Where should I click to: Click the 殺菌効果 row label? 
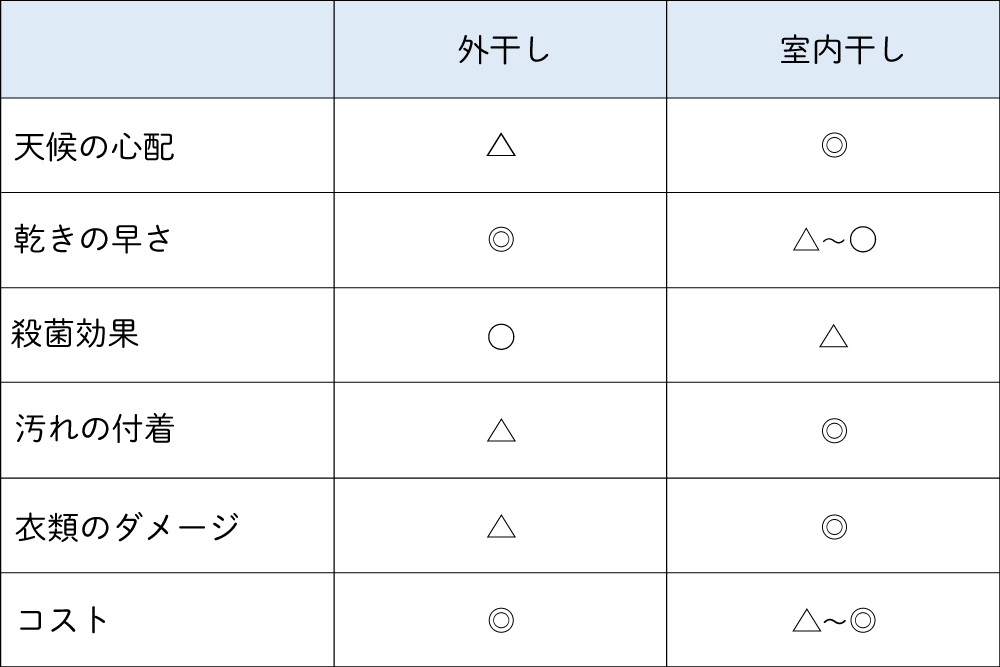tap(76, 334)
